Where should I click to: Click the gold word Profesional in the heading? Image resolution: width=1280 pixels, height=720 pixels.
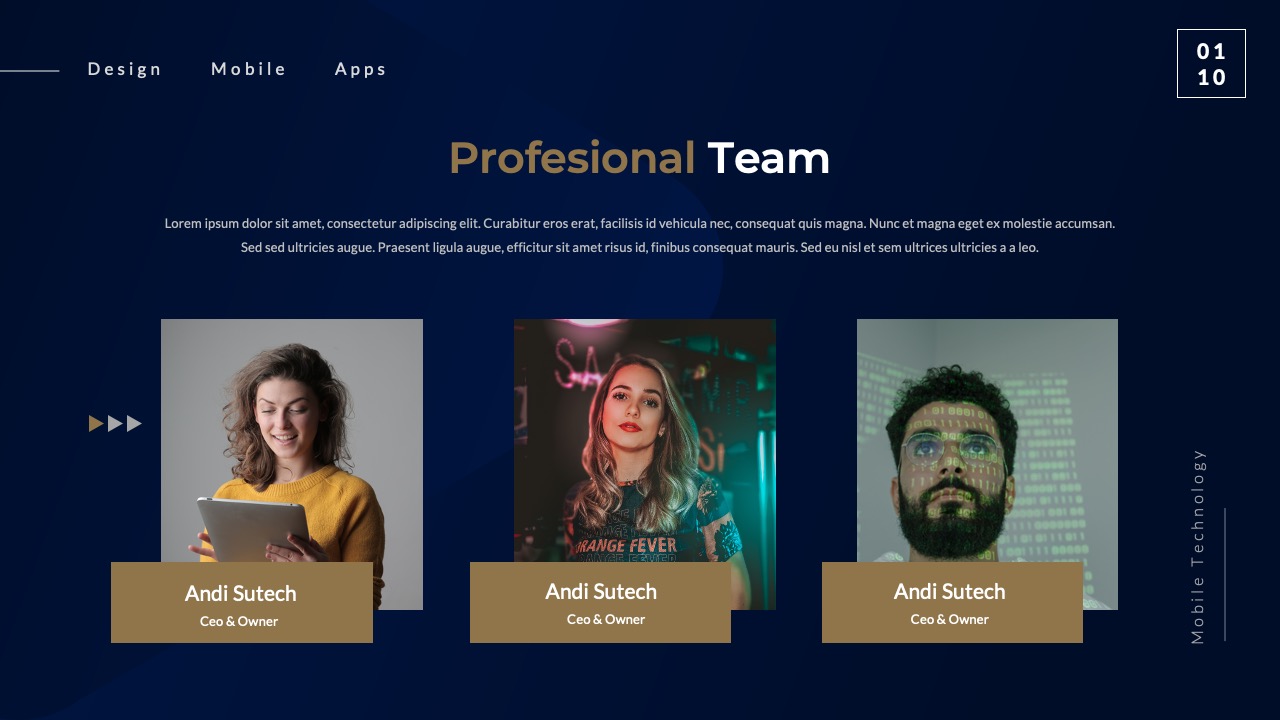pos(572,158)
